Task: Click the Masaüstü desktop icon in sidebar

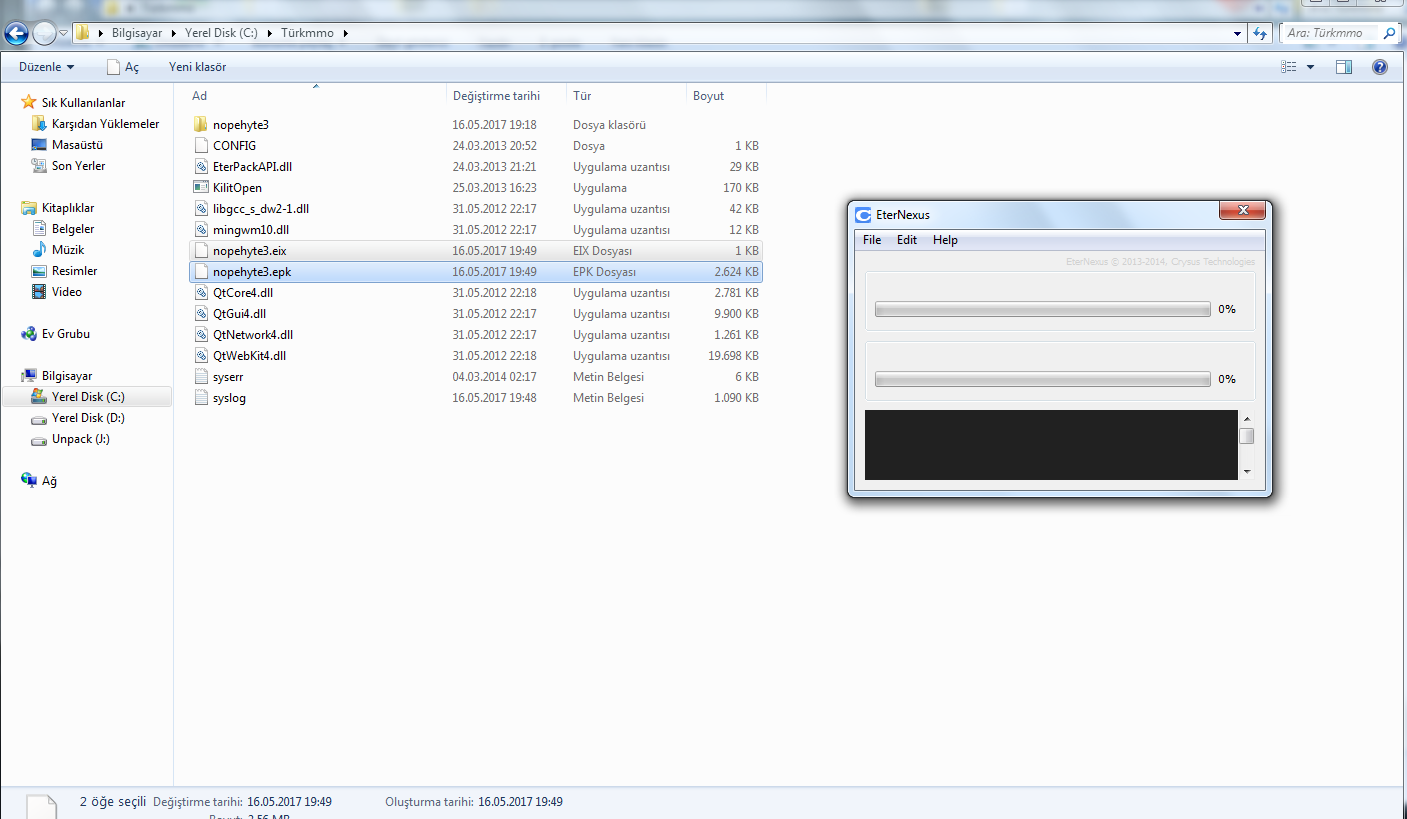Action: tap(39, 145)
